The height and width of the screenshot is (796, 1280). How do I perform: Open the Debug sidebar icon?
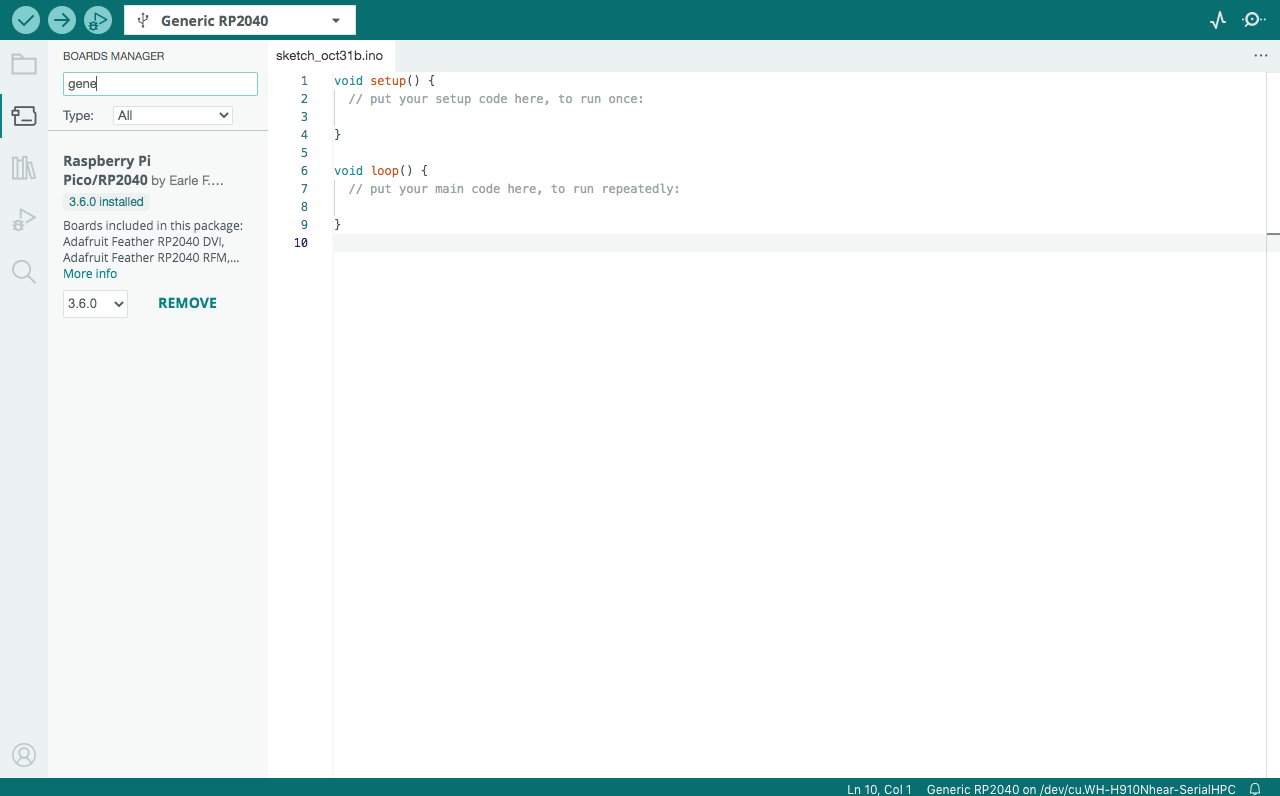tap(24, 220)
